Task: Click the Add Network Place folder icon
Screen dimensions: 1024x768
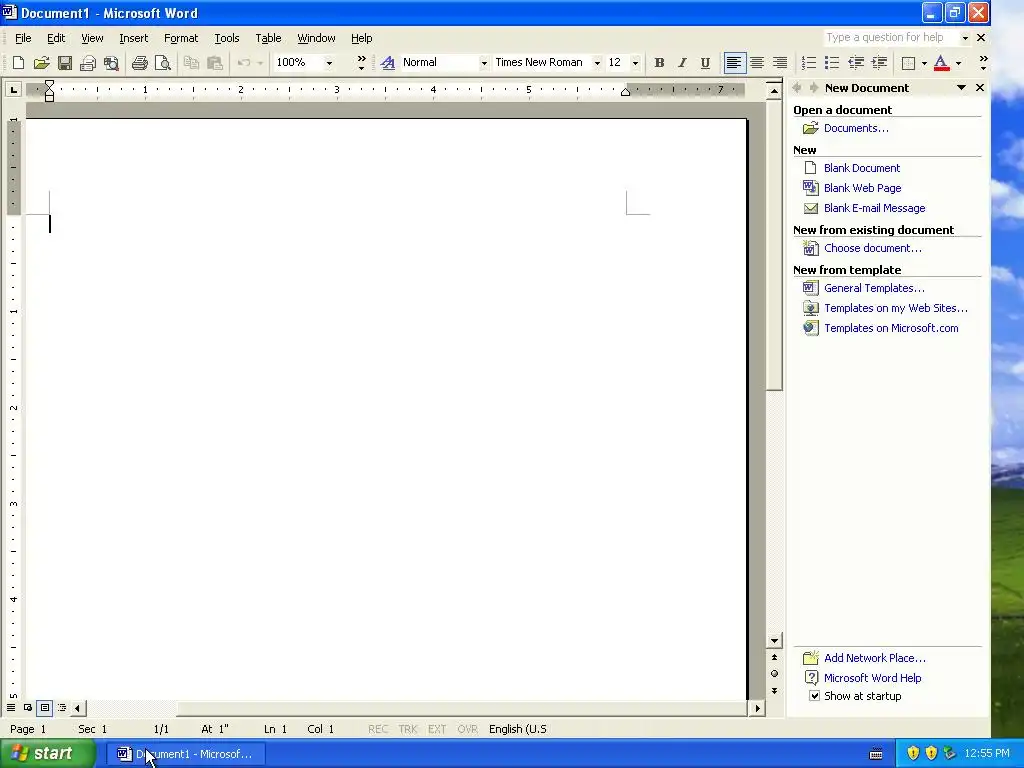Action: pyautogui.click(x=810, y=658)
